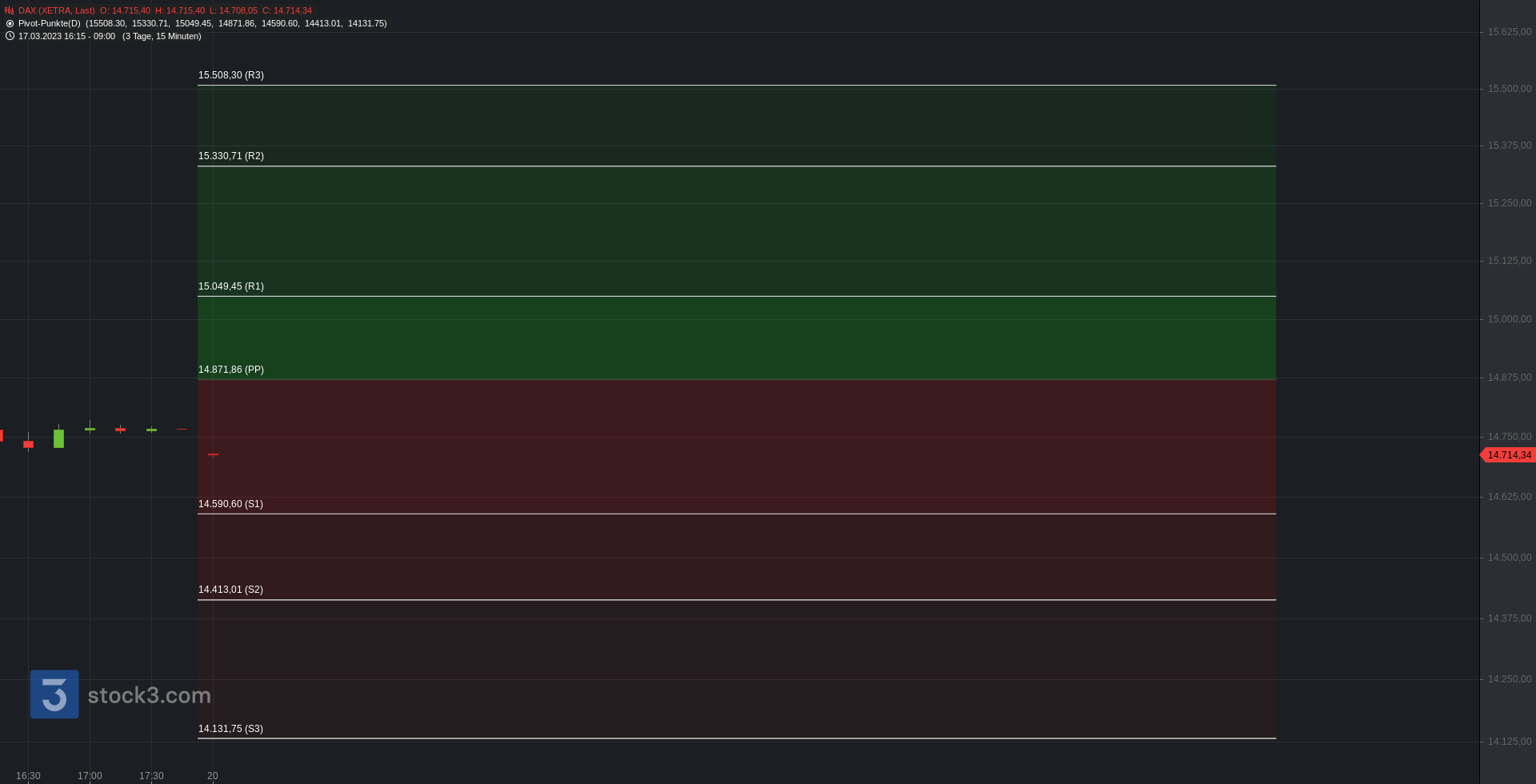Click the stock3.com watermark text
The width and height of the screenshot is (1536, 784).
pyautogui.click(x=150, y=695)
